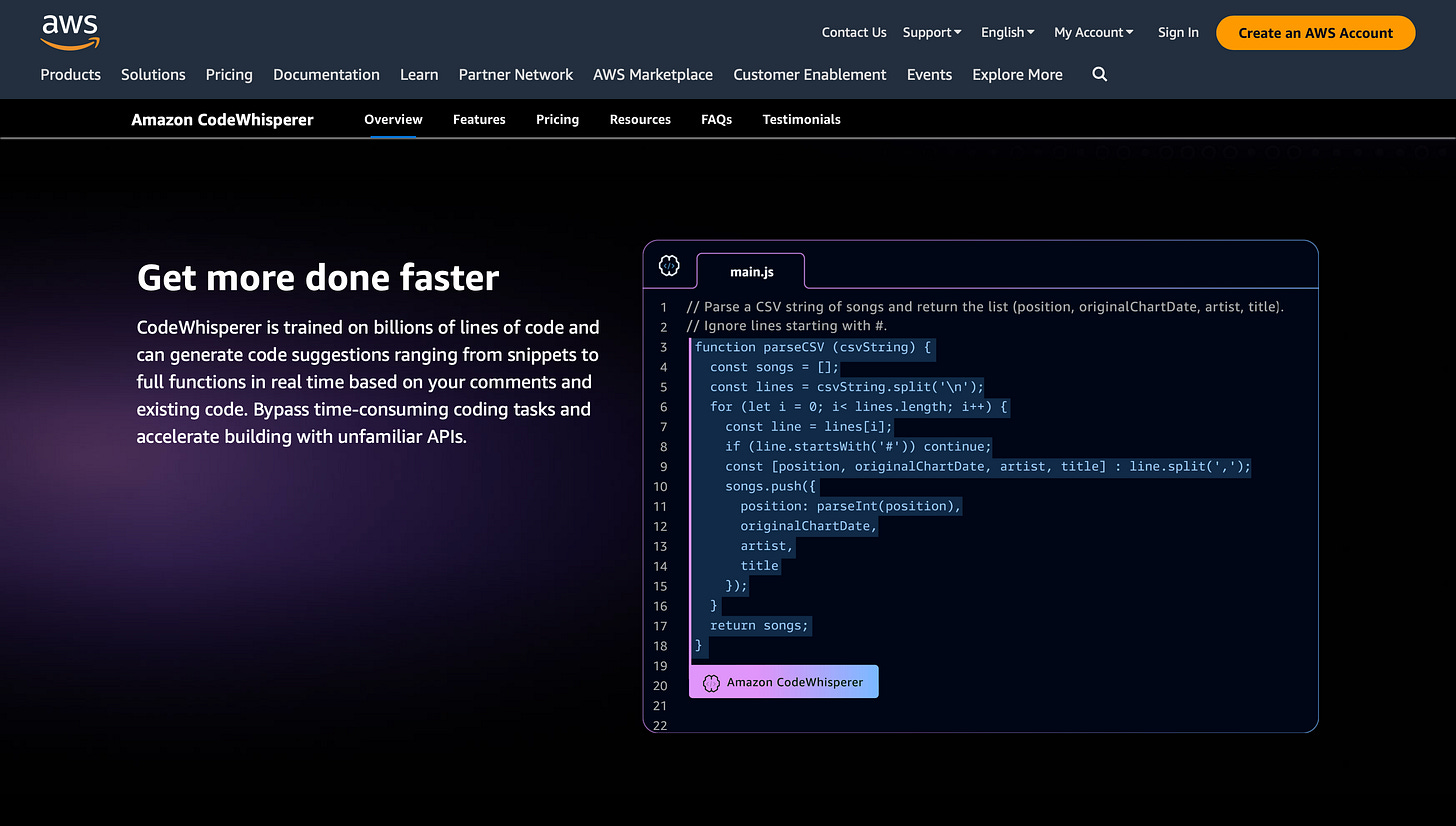Select the Overview tab
Viewport: 1456px width, 826px height.
click(393, 119)
